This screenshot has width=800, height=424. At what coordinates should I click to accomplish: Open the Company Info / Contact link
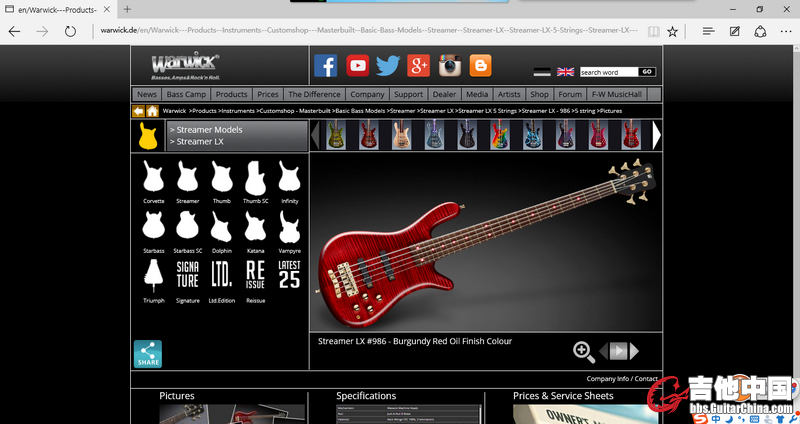[x=622, y=379]
